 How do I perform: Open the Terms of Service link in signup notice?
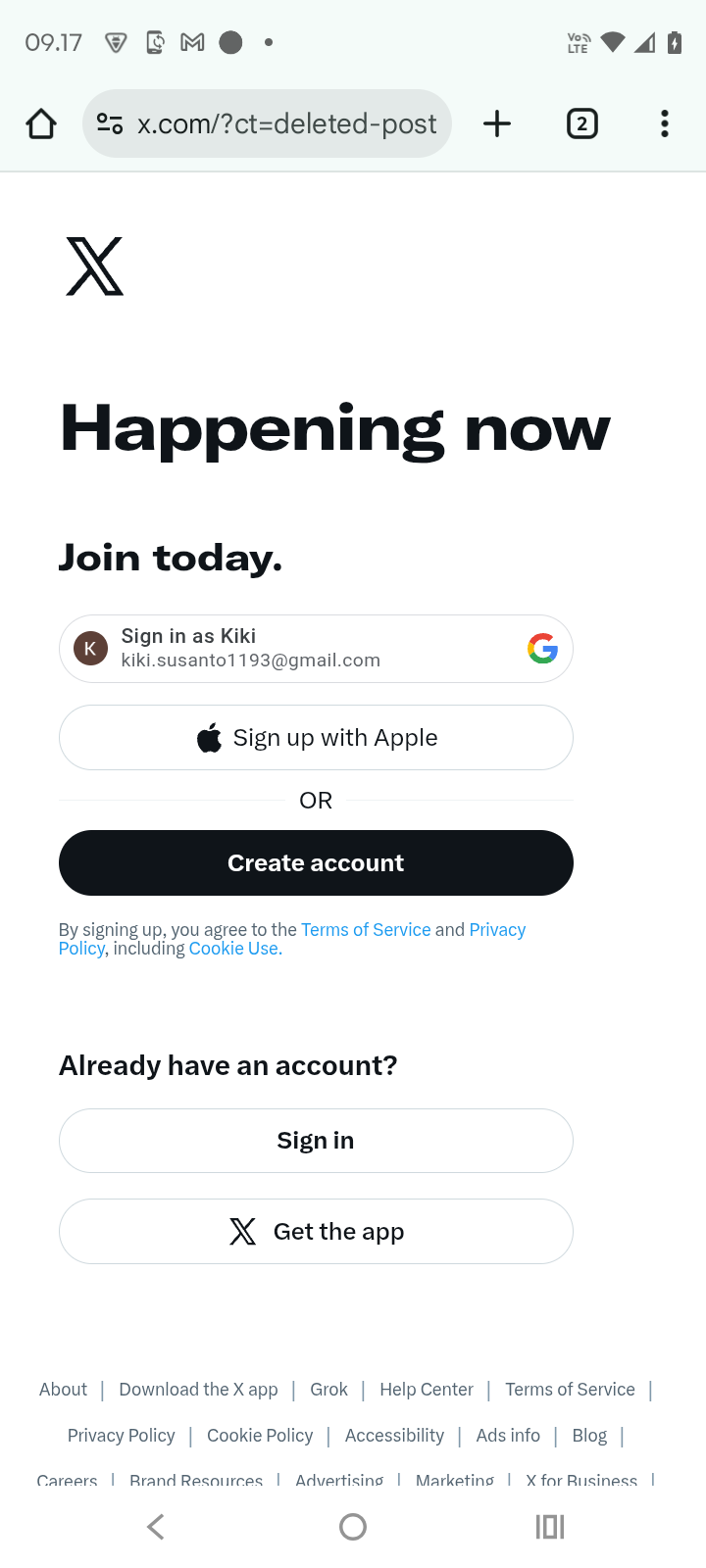tap(366, 930)
